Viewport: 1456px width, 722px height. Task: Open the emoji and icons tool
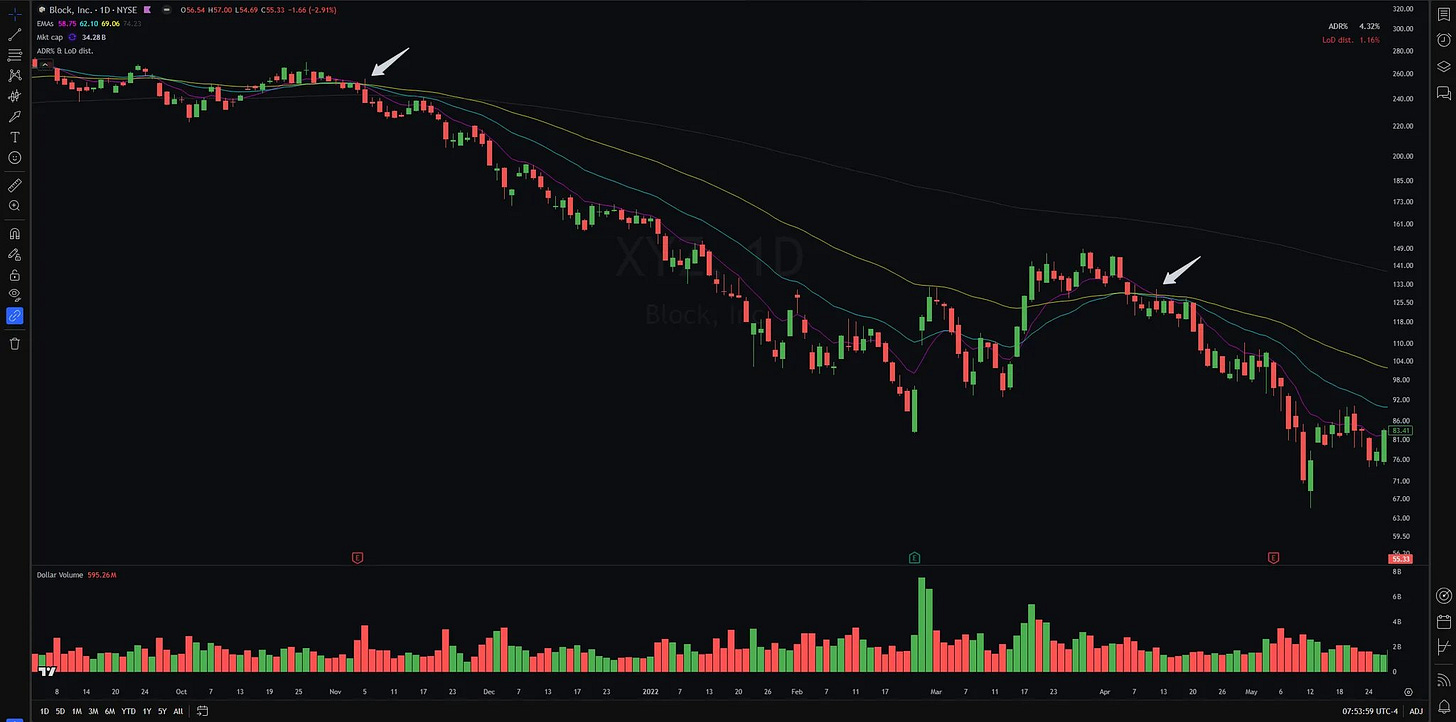point(15,158)
